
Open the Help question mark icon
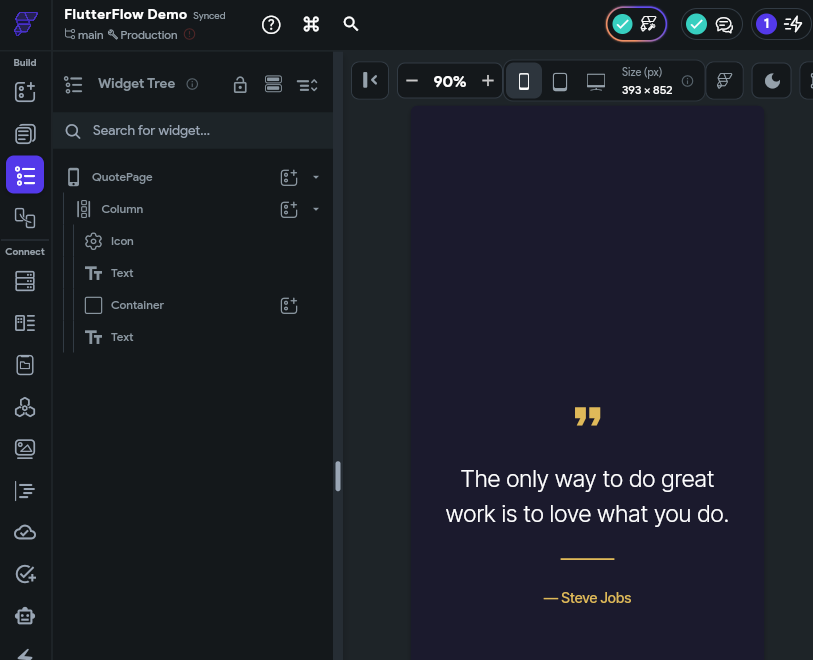click(x=271, y=24)
